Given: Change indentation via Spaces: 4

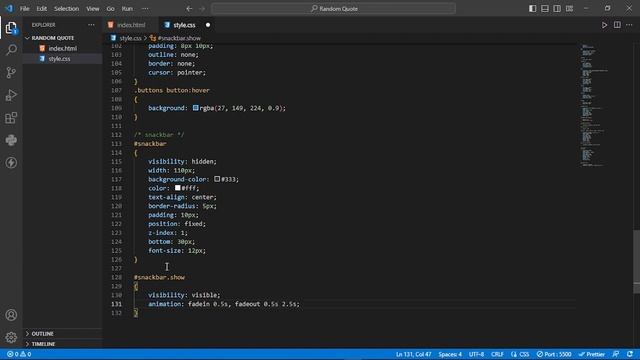Looking at the screenshot, I should [450, 354].
